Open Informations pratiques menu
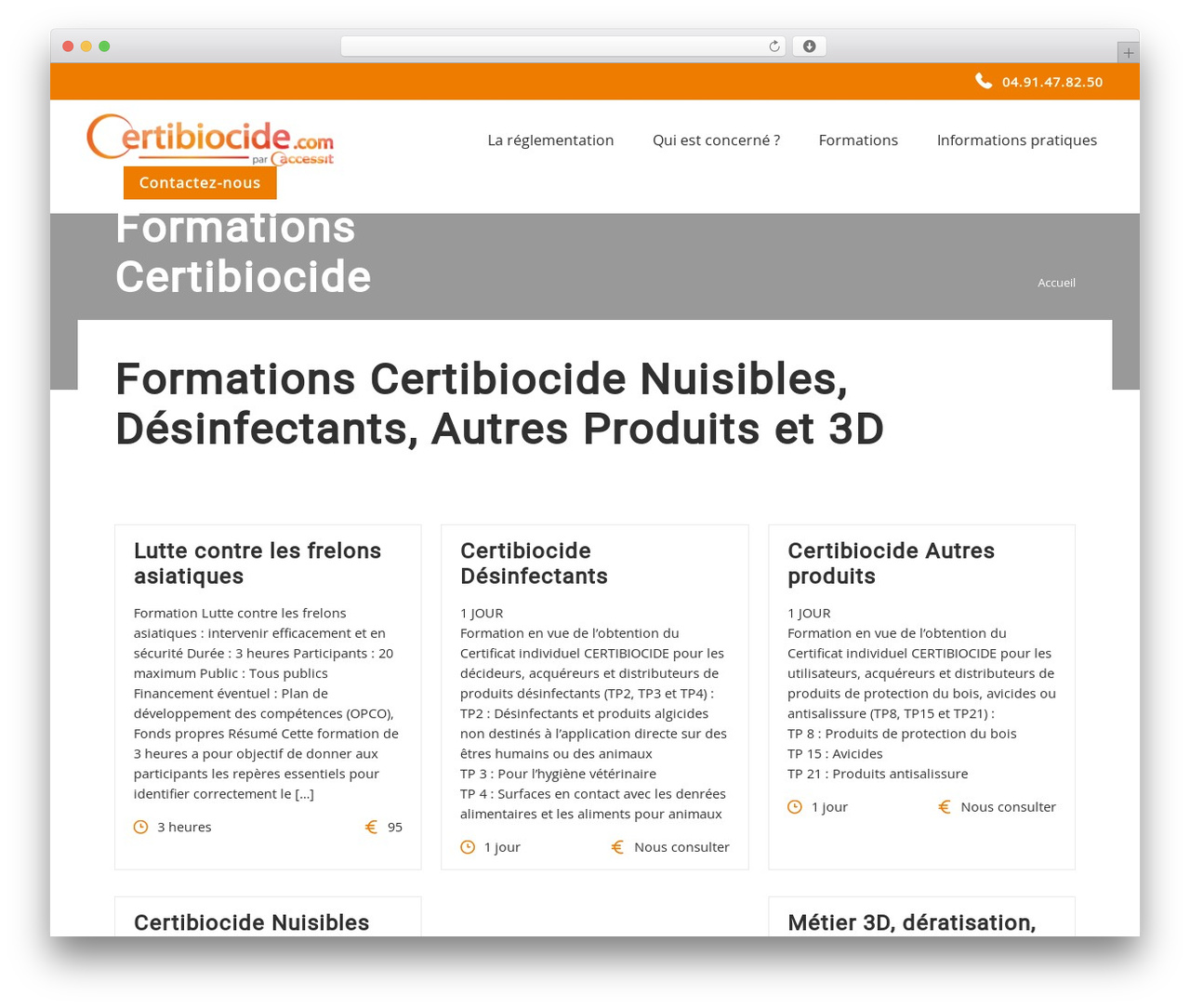The image size is (1190, 1008). pos(1016,140)
